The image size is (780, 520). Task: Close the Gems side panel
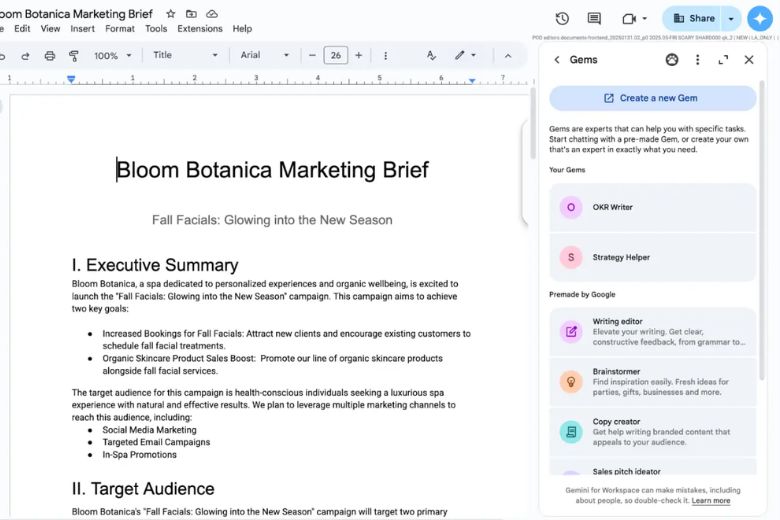click(749, 60)
